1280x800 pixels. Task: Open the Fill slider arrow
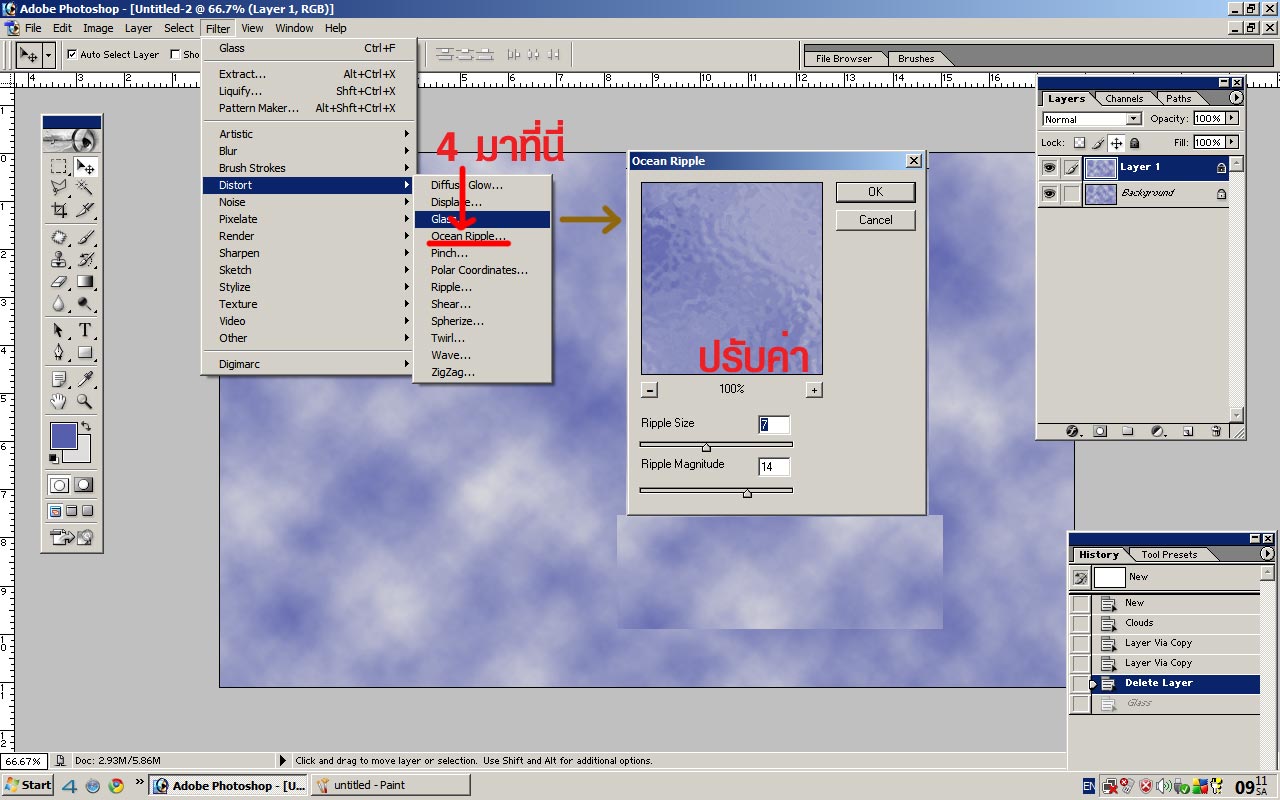pyautogui.click(x=1232, y=142)
